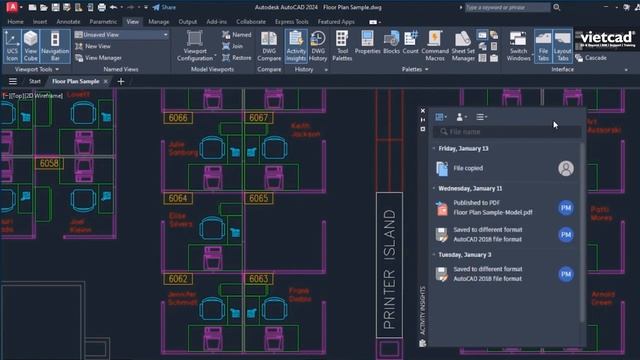Click the search magnifier icon
640x360 pixels.
[556, 7]
